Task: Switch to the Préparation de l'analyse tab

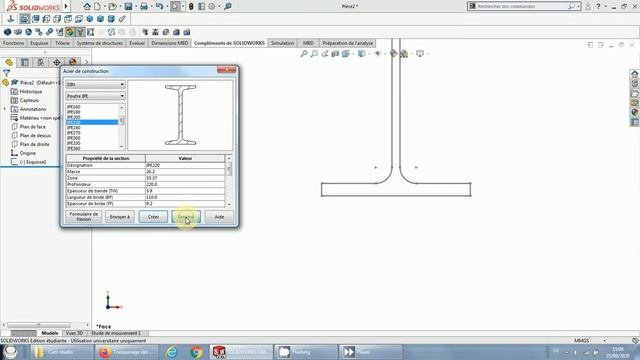Action: 347,43
